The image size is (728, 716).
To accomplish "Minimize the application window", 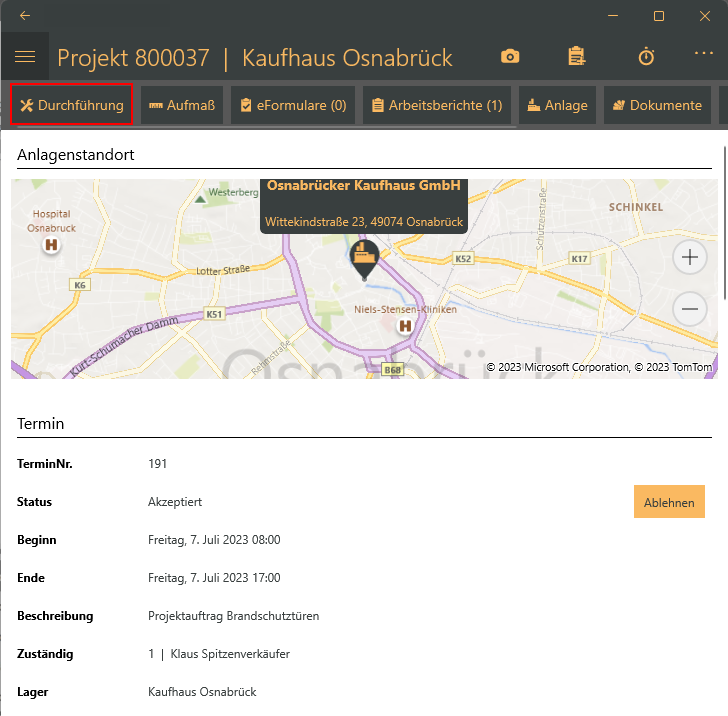I will click(613, 16).
